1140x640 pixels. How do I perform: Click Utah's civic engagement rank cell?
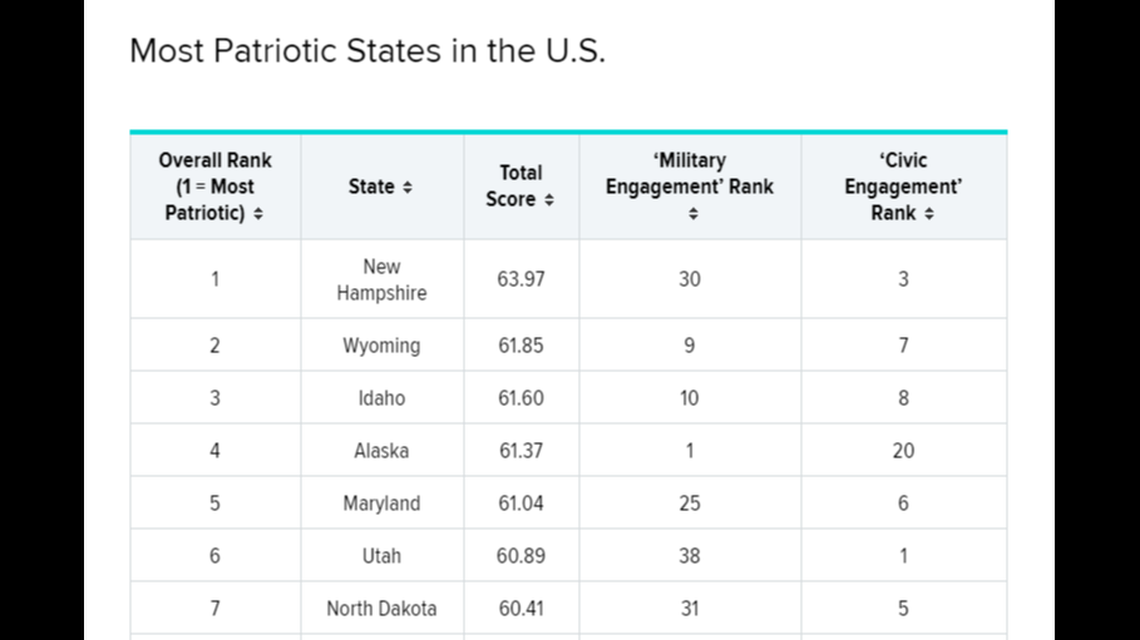point(903,556)
